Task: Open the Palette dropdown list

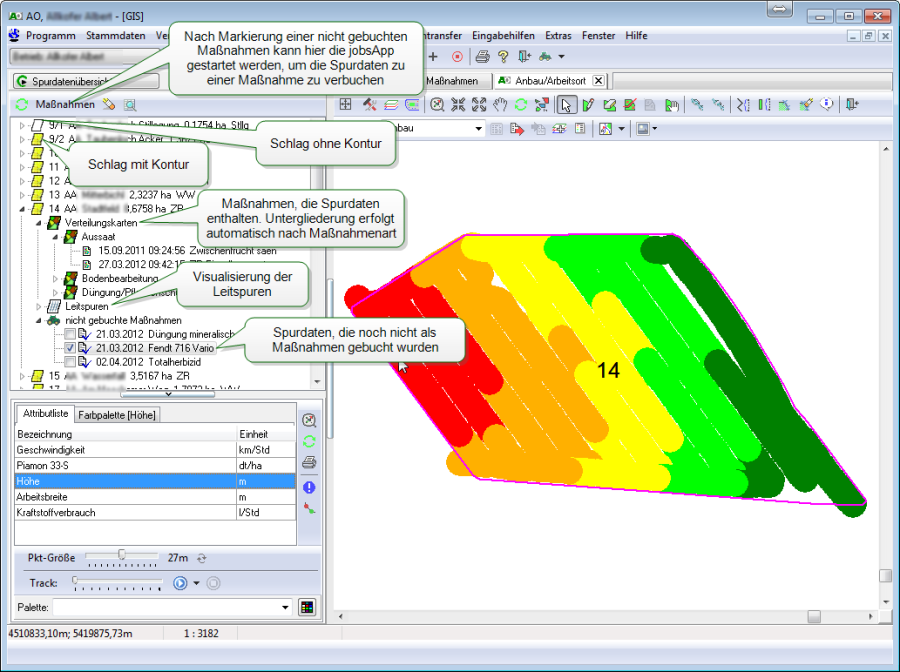Action: point(286,607)
